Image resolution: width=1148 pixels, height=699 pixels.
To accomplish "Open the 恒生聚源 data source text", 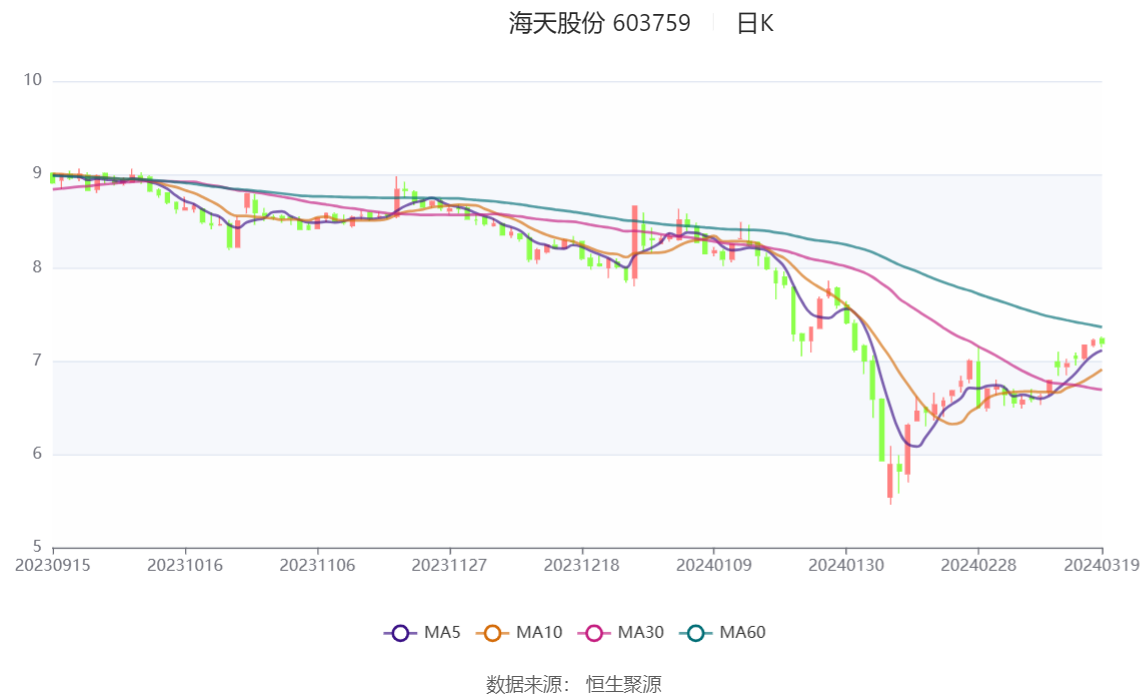I will (624, 684).
